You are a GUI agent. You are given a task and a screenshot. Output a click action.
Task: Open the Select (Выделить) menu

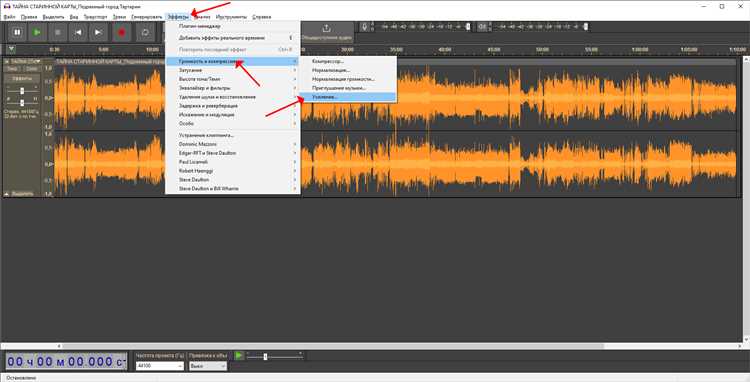pos(53,17)
